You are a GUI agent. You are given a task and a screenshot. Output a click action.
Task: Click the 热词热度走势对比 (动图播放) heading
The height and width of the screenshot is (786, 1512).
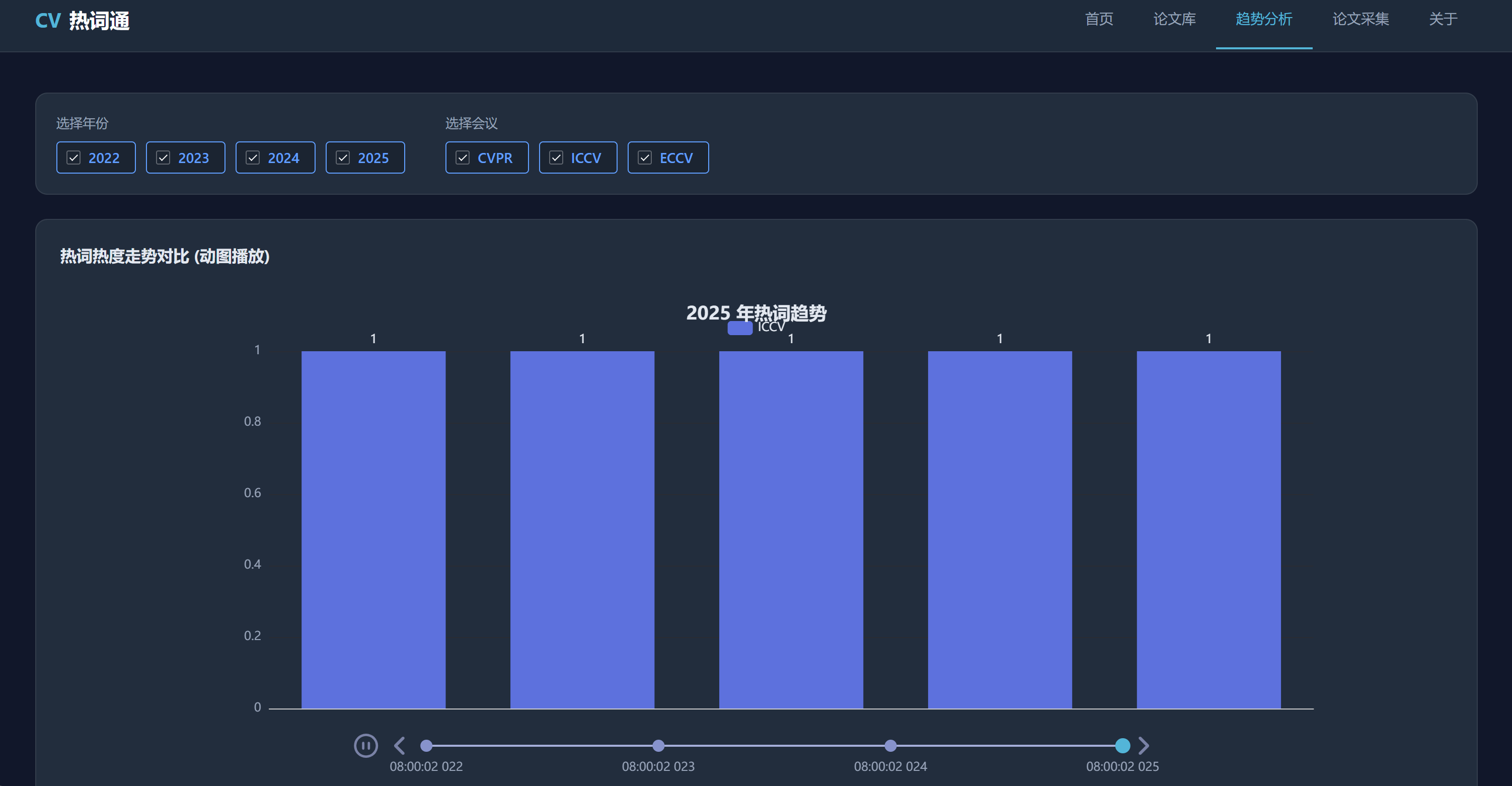165,257
